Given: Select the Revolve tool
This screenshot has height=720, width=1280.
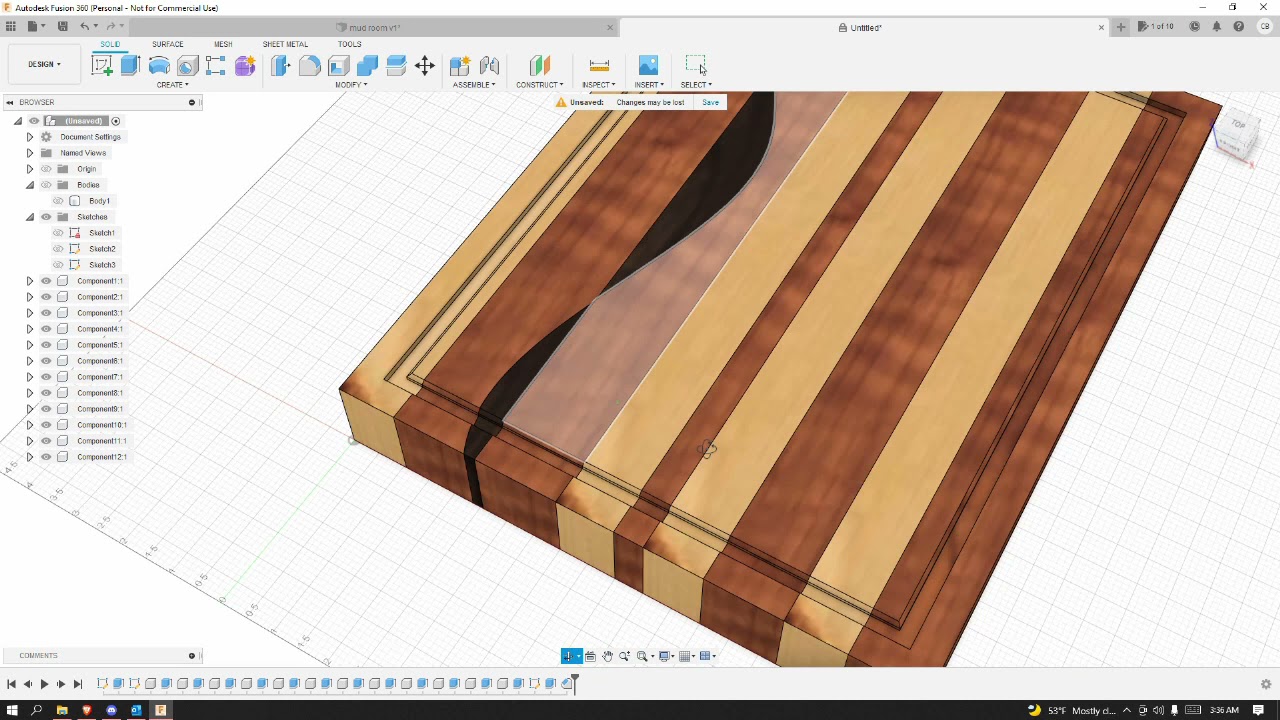Looking at the screenshot, I should (159, 66).
